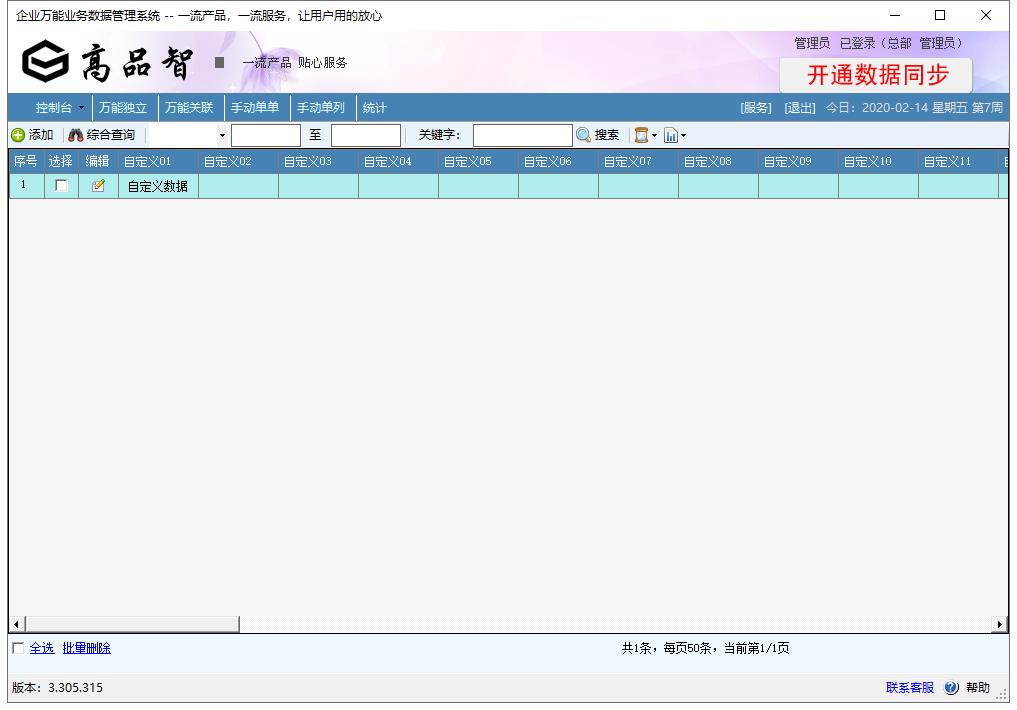
Task: Expand the scroll icon dropdown arrow
Action: point(654,136)
